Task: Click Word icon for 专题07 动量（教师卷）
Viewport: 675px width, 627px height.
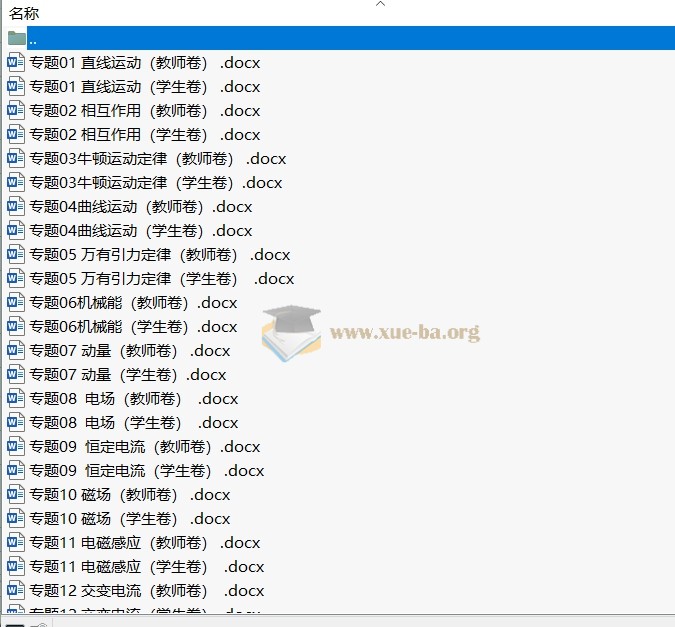Action: pyautogui.click(x=16, y=350)
